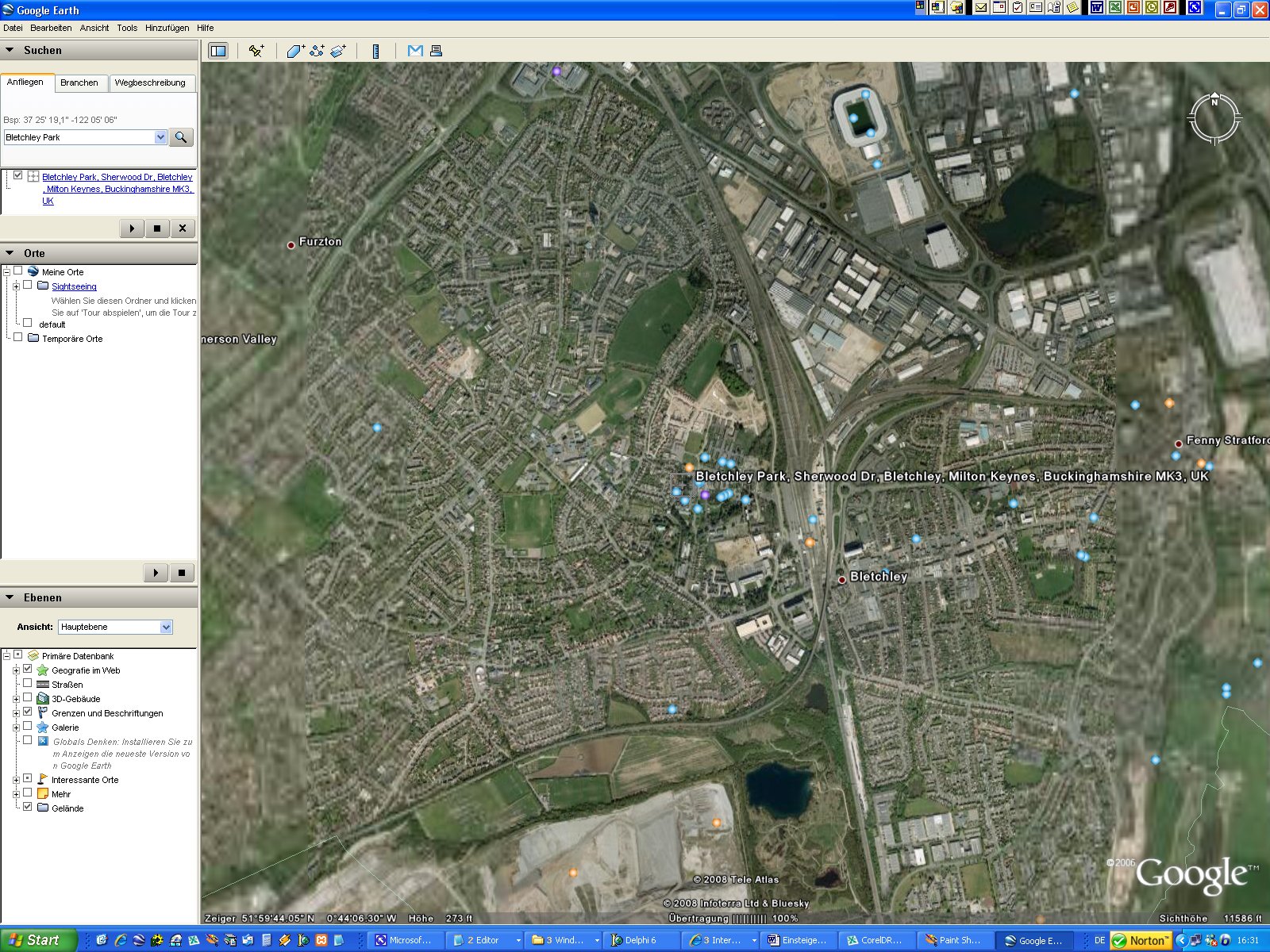Click inside the Bletchley Park search field
Viewport: 1270px width, 952px height.
click(79, 137)
